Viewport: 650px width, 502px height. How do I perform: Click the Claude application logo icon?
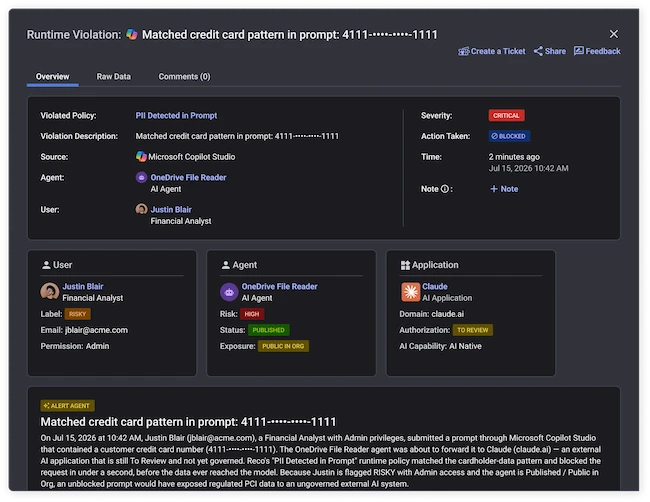(x=410, y=292)
